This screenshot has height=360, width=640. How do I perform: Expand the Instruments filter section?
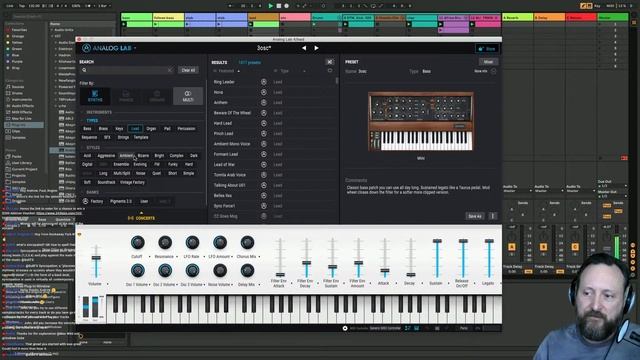tap(99, 112)
